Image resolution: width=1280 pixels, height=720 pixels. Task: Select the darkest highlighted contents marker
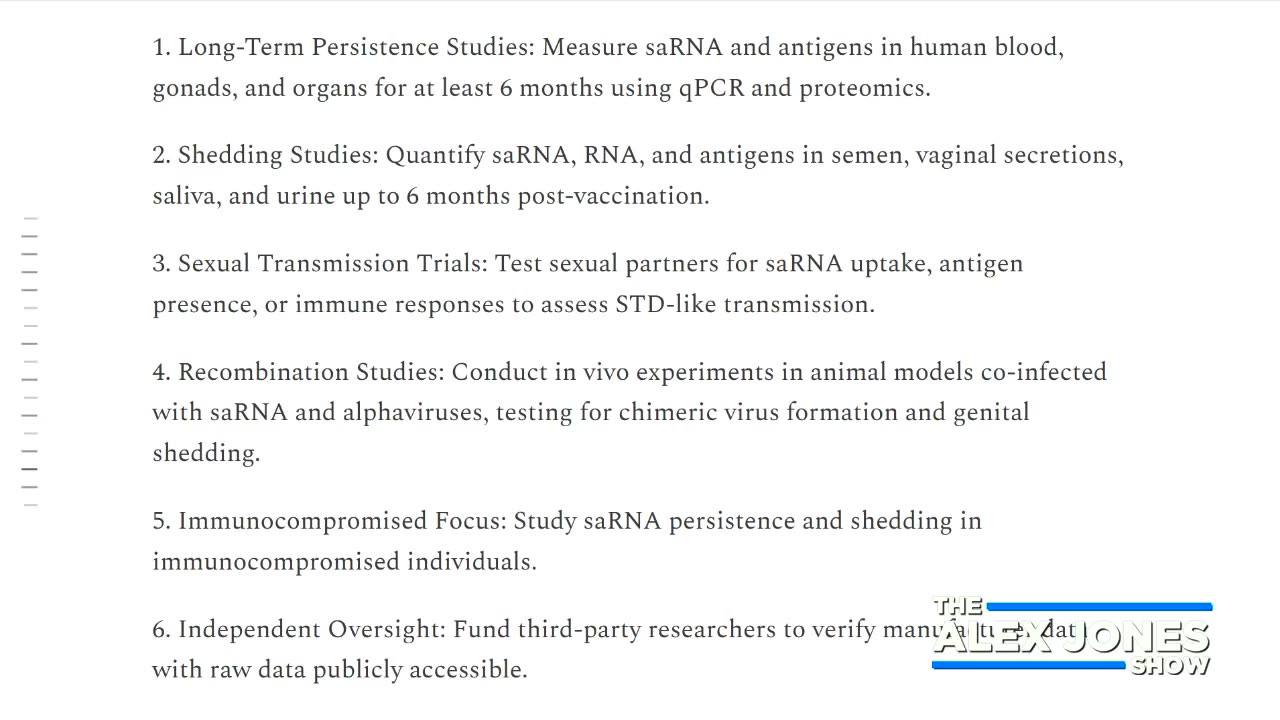pyautogui.click(x=30, y=468)
